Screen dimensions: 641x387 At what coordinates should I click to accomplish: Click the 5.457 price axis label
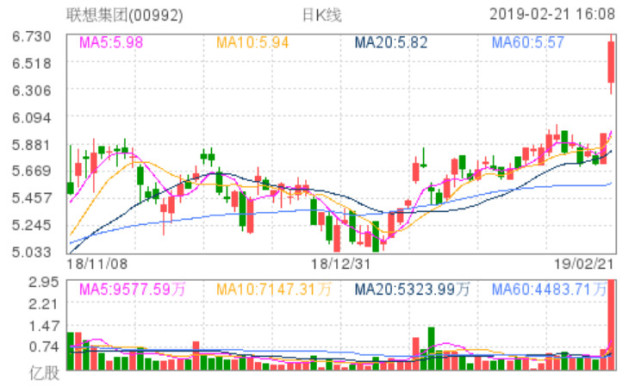(x=32, y=198)
